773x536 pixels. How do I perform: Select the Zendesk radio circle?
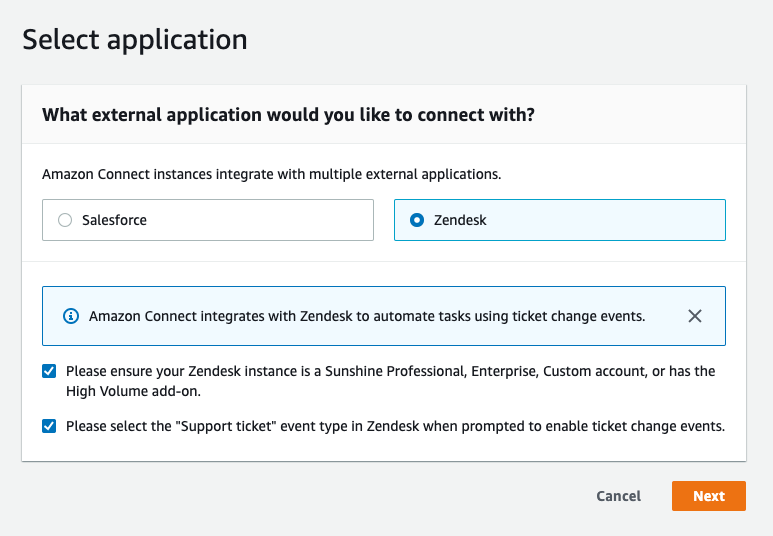coord(417,220)
